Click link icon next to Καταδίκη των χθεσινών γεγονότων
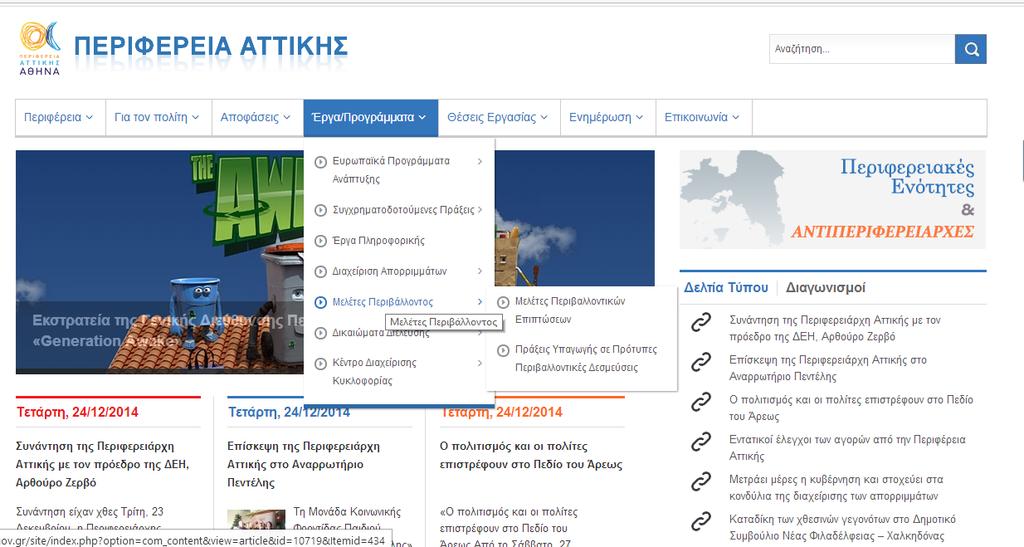1024x547 pixels. point(701,522)
